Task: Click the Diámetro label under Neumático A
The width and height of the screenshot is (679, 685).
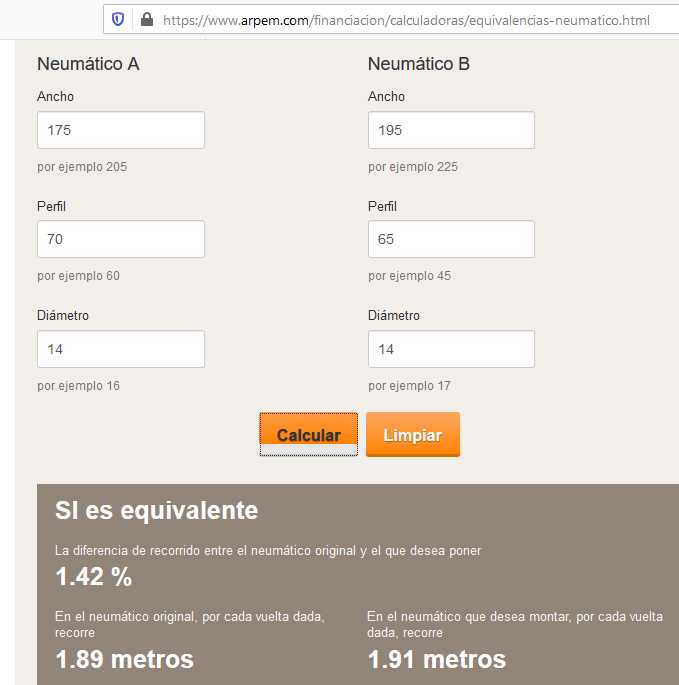Action: point(63,316)
